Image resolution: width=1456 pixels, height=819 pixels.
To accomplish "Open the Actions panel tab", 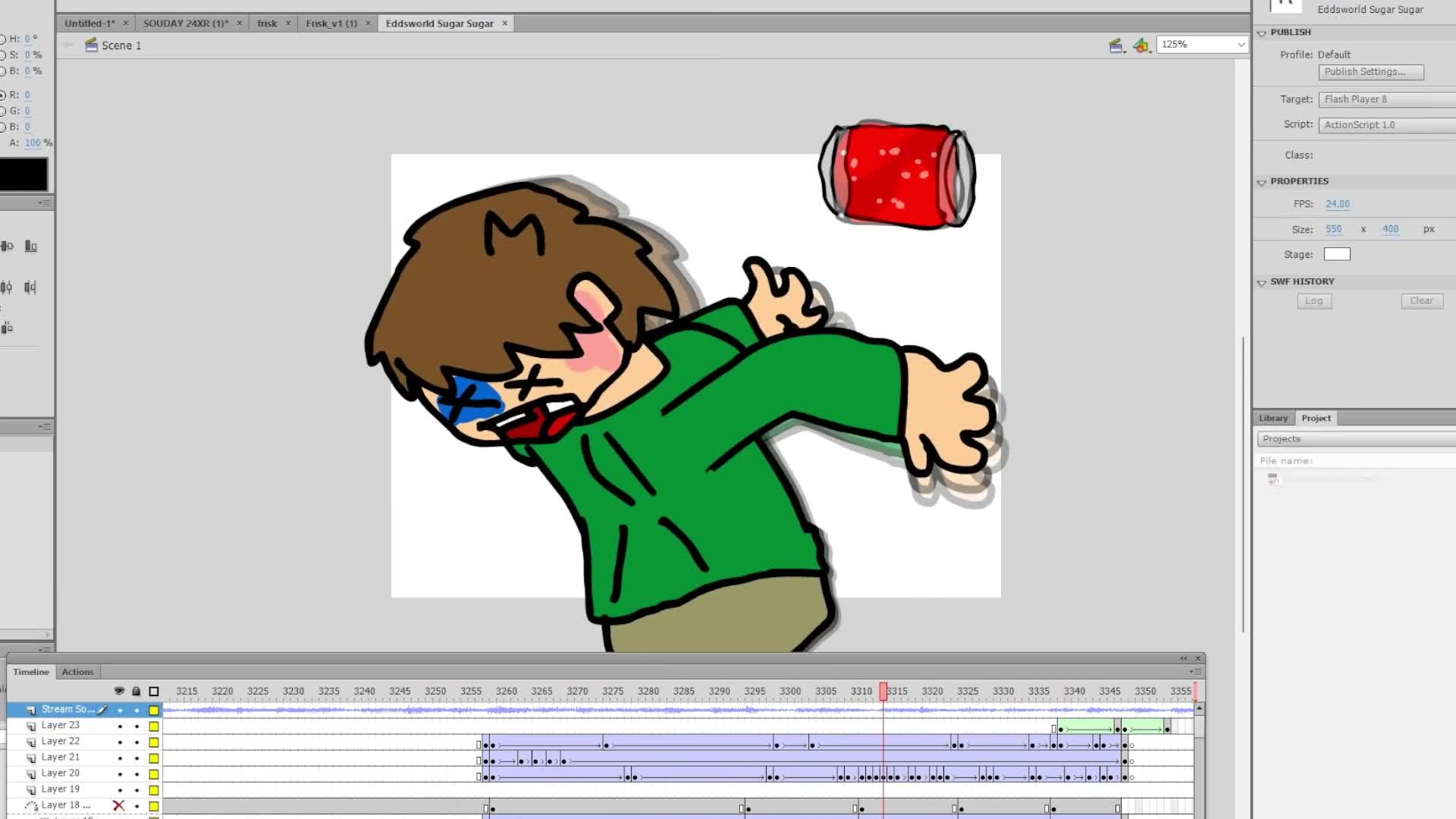I will 77,672.
